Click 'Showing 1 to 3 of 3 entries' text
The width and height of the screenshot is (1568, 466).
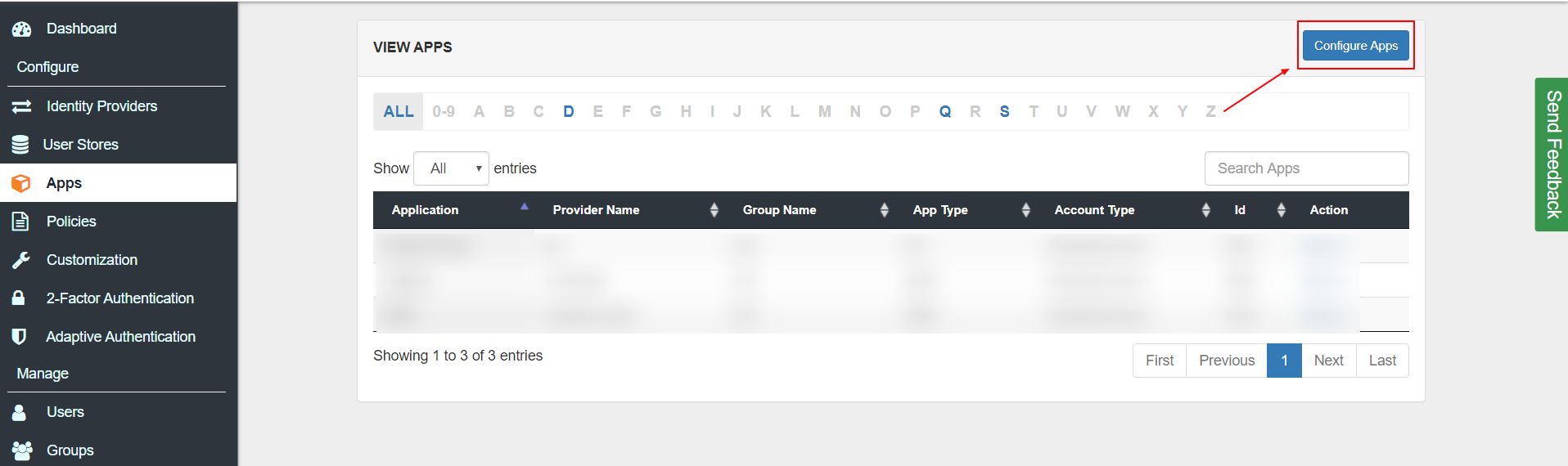[458, 356]
